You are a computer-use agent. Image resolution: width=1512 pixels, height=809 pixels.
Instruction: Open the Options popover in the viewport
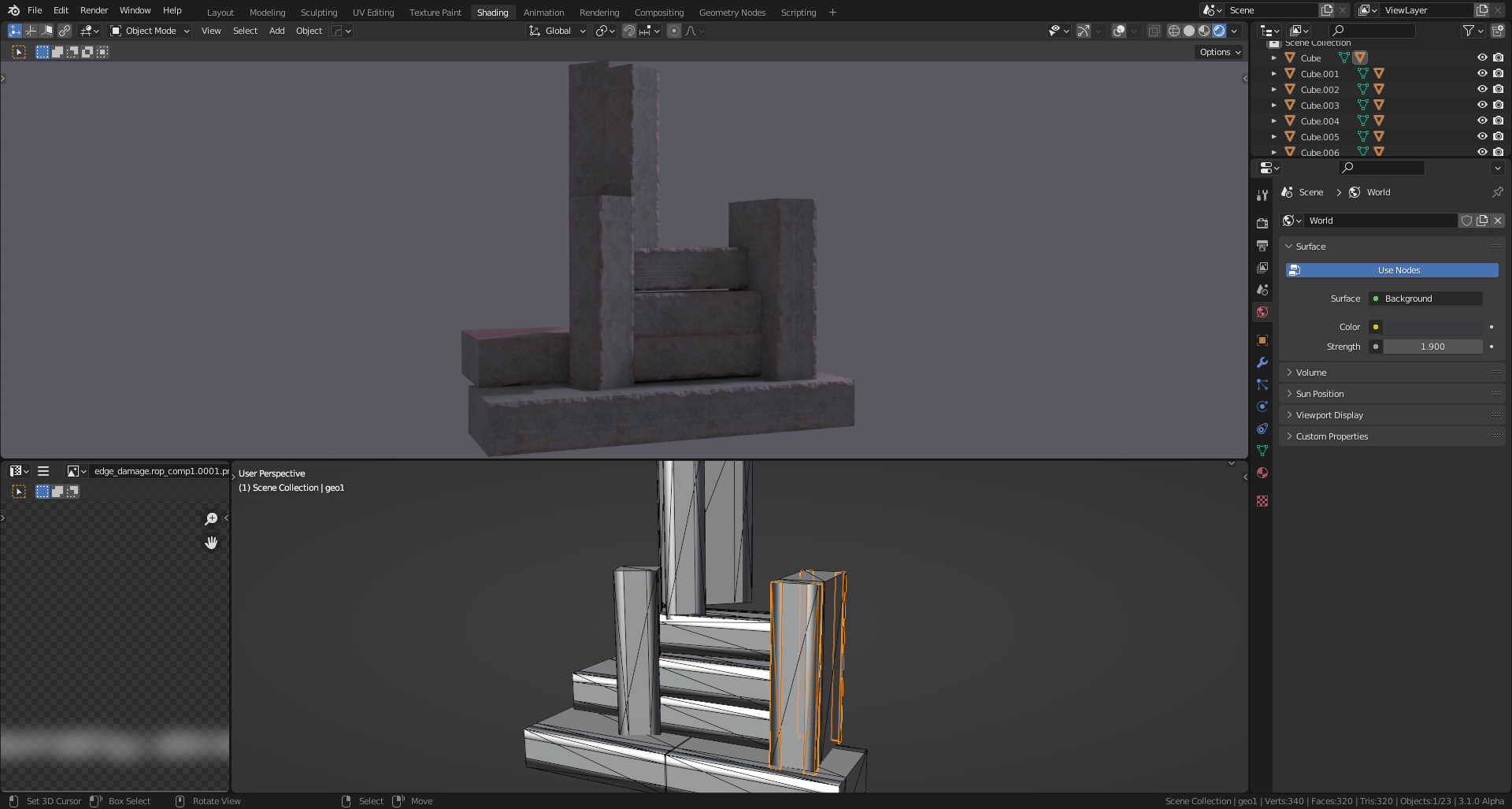coord(1219,52)
